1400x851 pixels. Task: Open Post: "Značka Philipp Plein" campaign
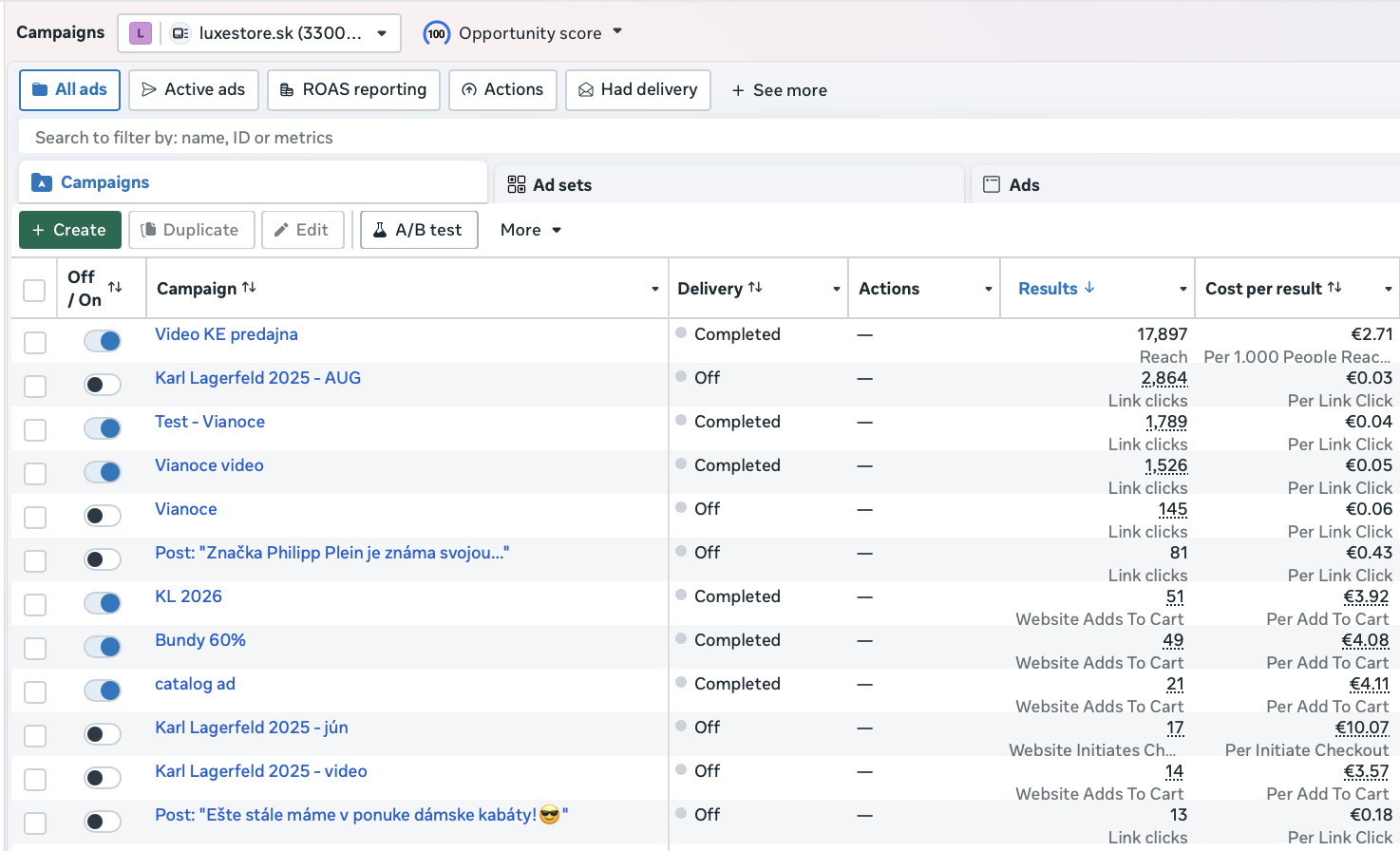tap(332, 553)
